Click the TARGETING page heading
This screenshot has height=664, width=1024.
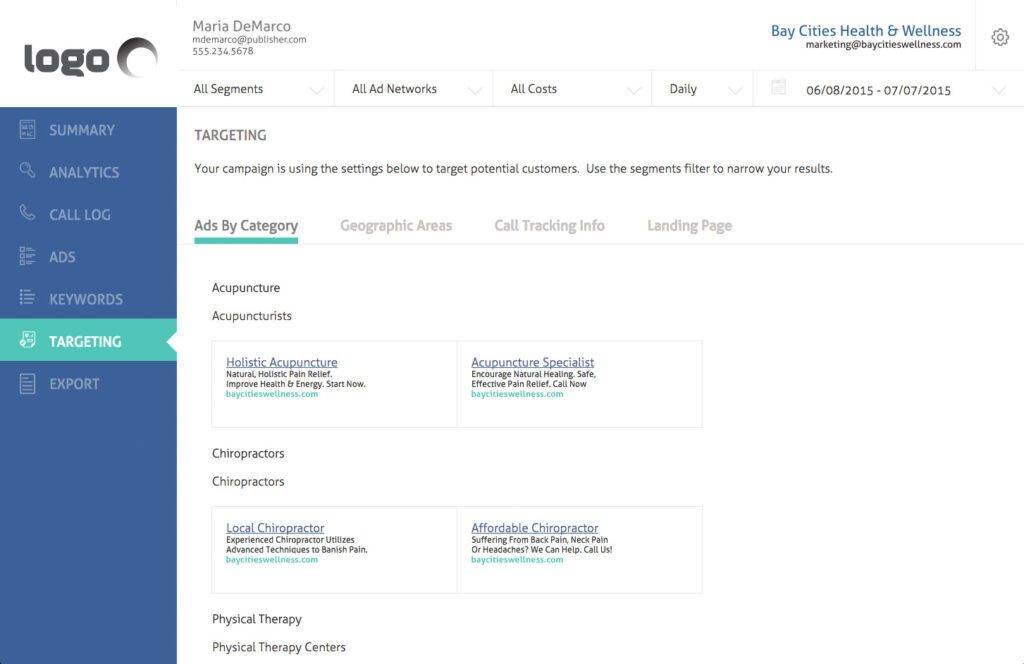click(230, 135)
